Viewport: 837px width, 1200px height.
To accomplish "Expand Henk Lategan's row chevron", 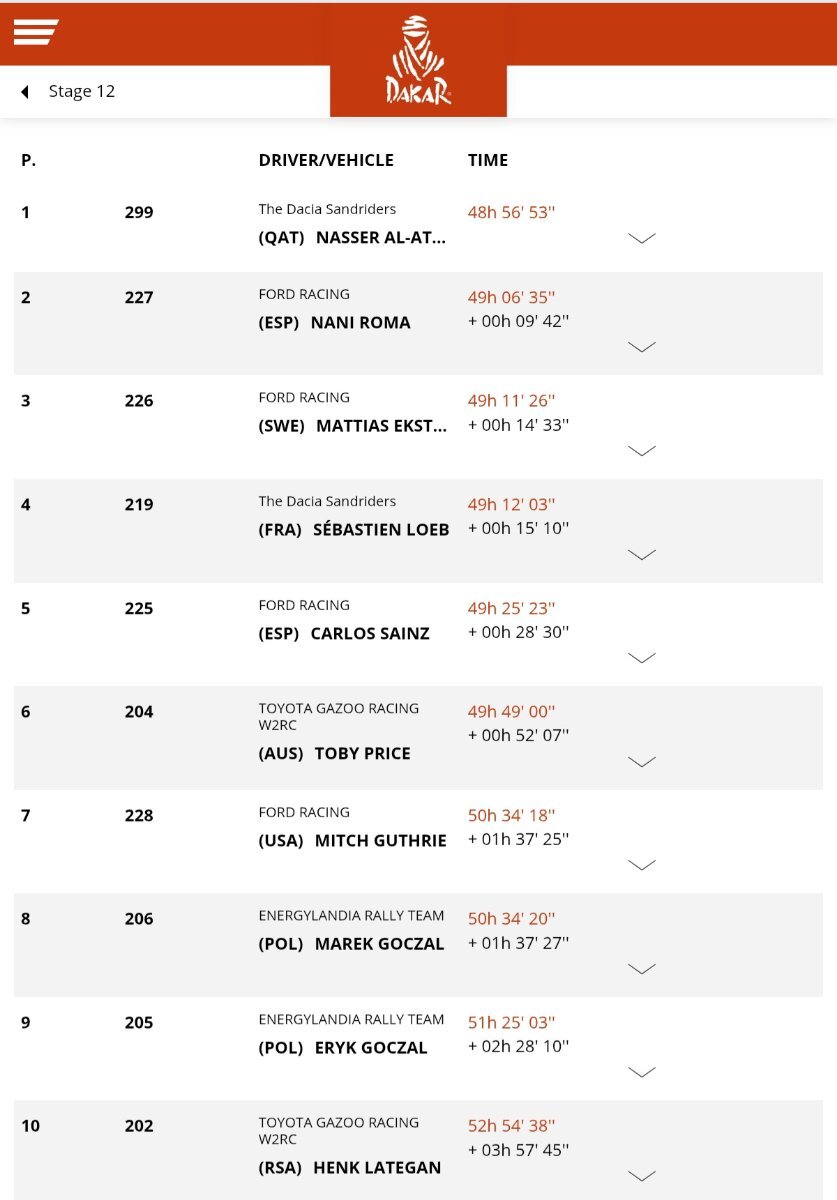I will (641, 1176).
